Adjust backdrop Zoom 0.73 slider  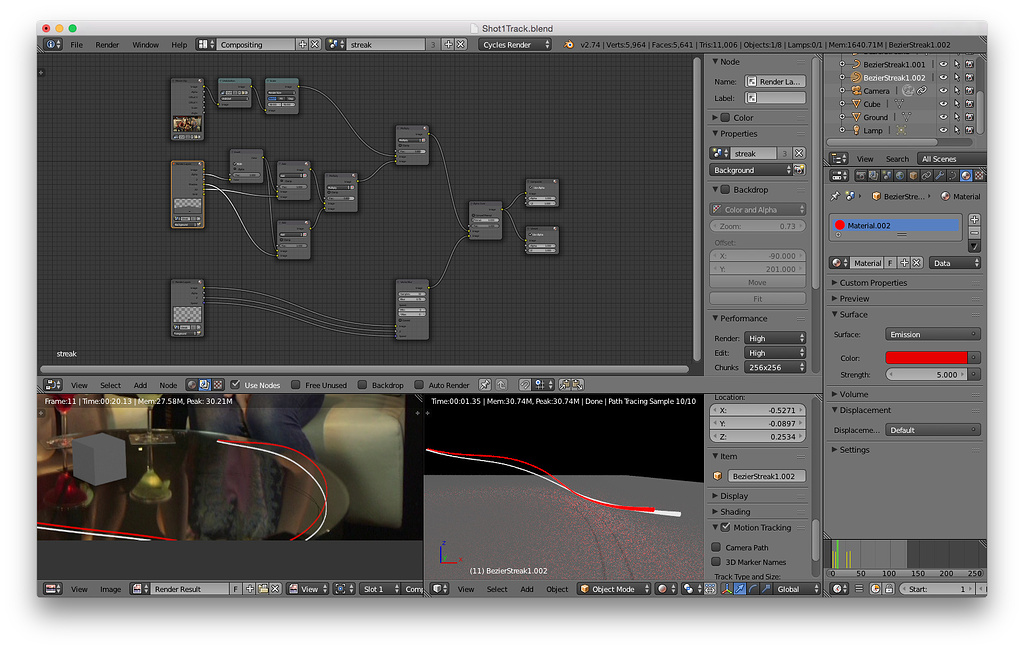pos(758,227)
